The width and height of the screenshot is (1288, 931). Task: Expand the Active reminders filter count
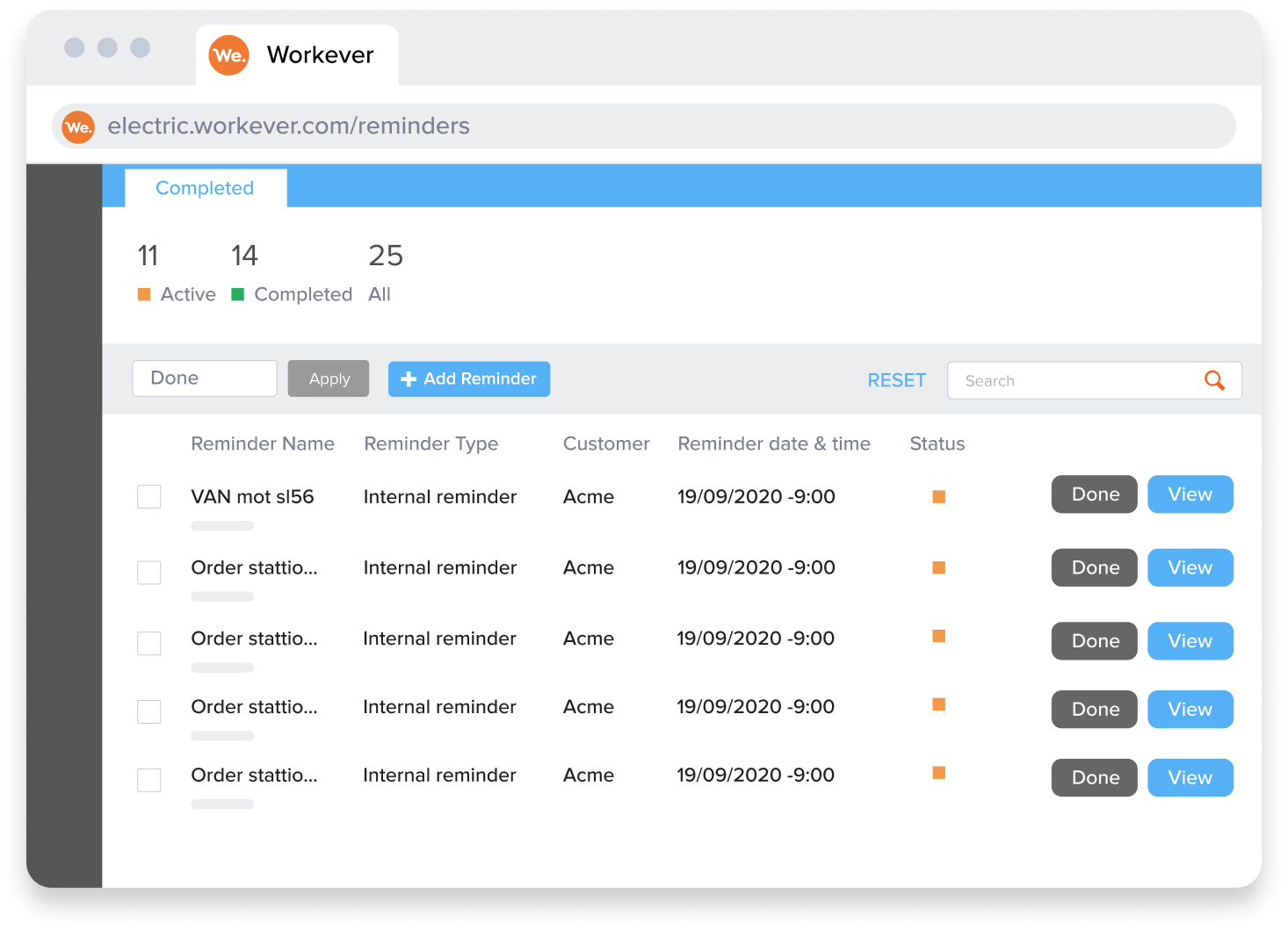[148, 256]
